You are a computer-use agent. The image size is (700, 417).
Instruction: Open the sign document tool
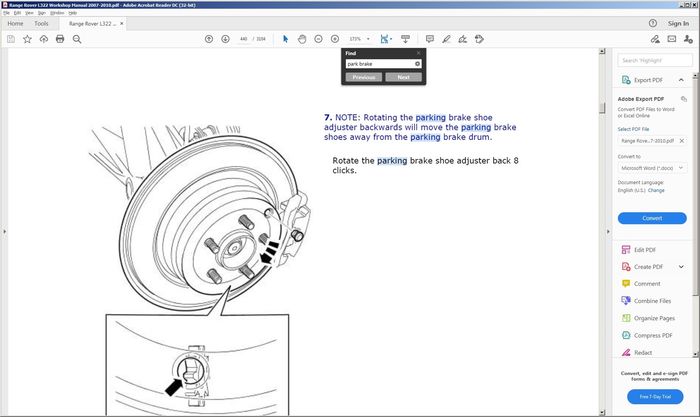tap(463, 39)
